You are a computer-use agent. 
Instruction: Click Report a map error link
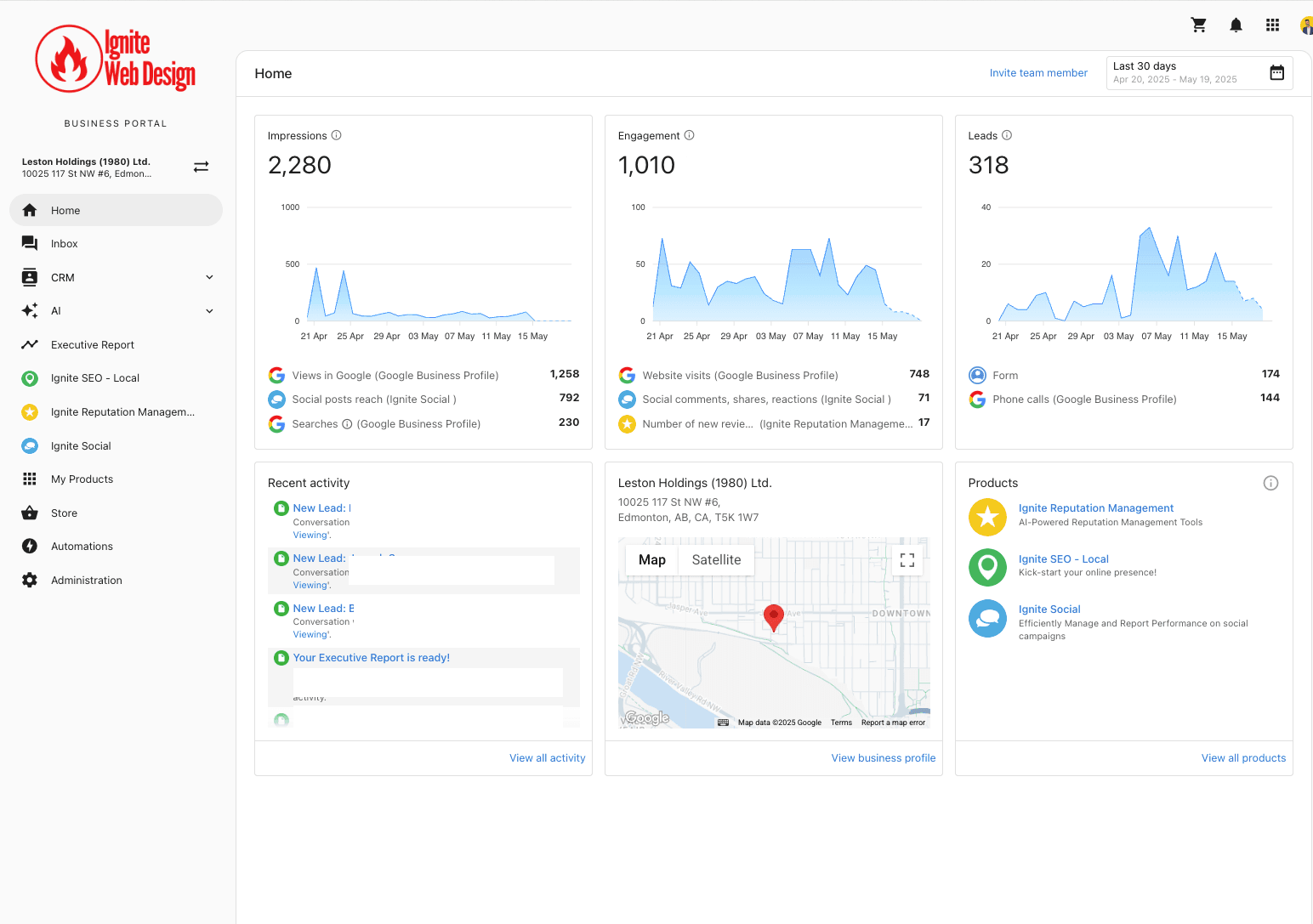coord(893,723)
